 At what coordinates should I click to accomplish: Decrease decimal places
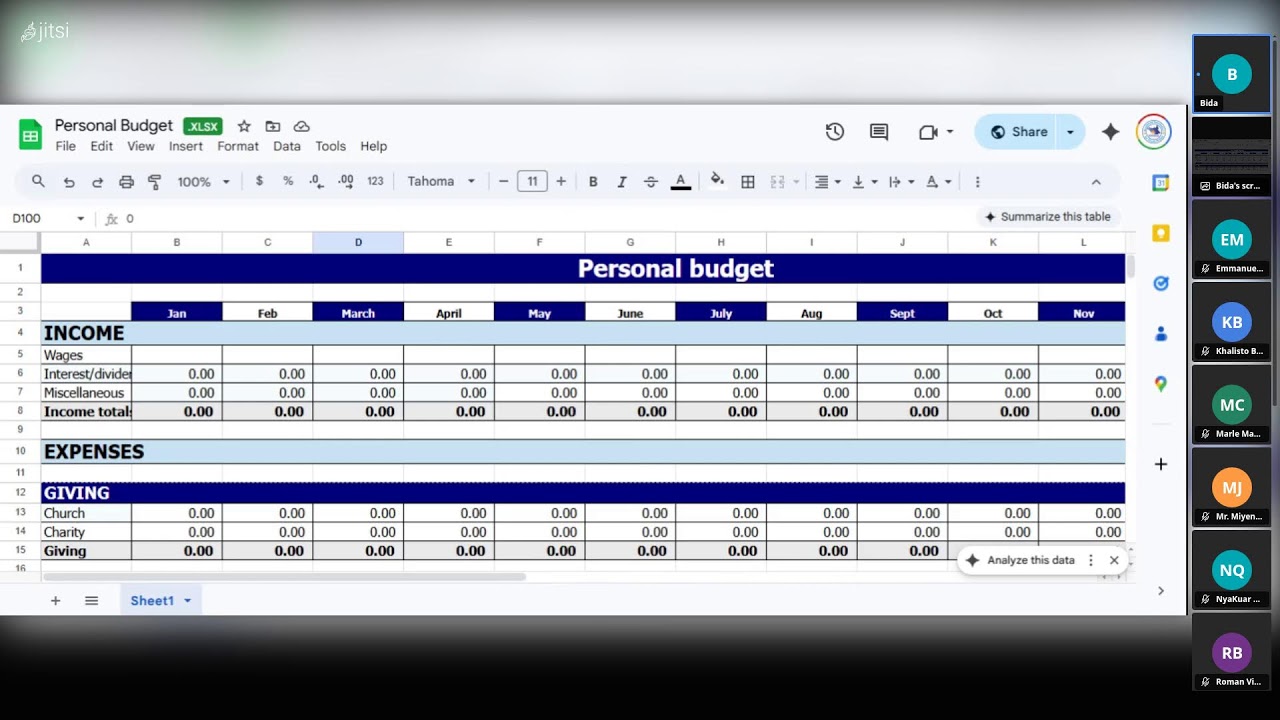pyautogui.click(x=316, y=181)
